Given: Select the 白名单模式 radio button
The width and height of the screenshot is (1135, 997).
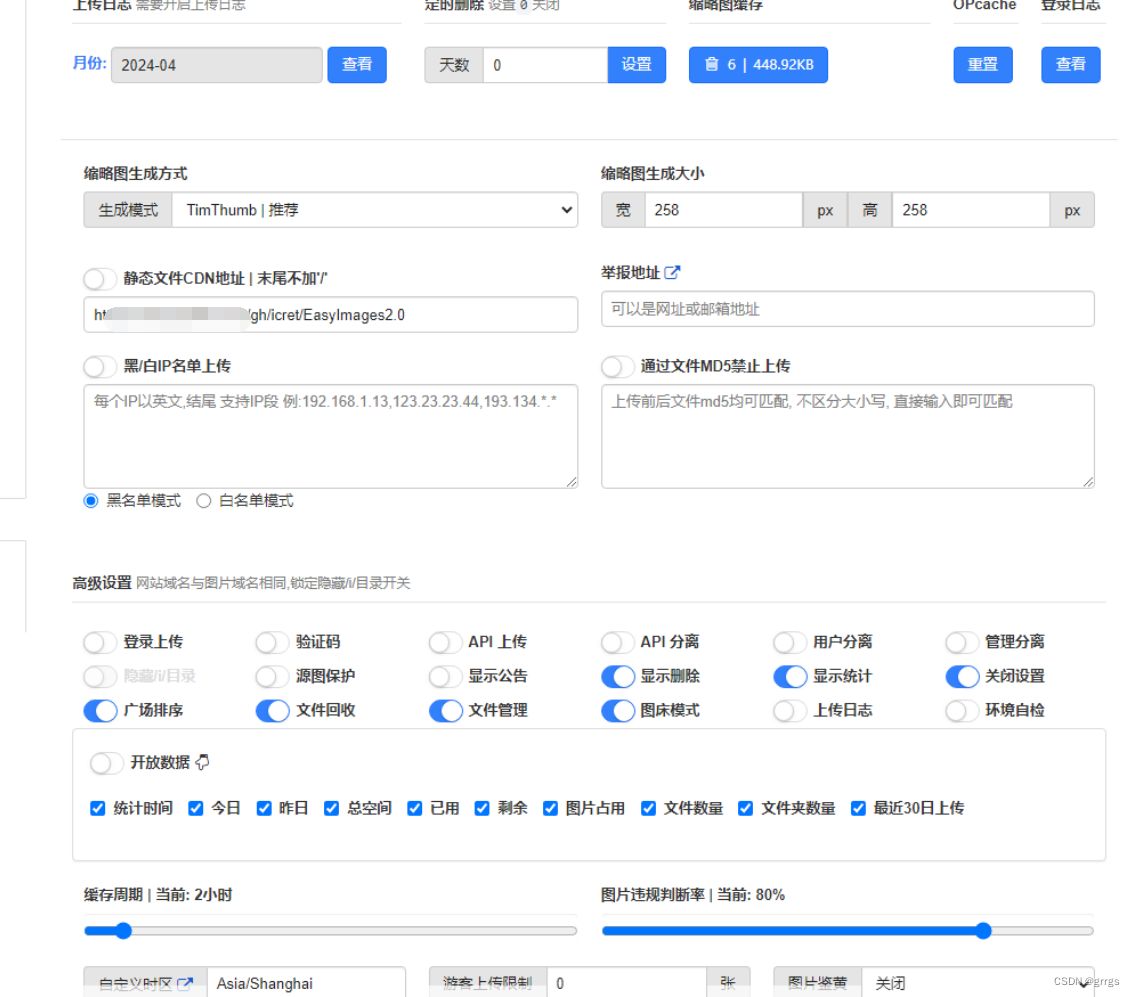Looking at the screenshot, I should pyautogui.click(x=204, y=500).
